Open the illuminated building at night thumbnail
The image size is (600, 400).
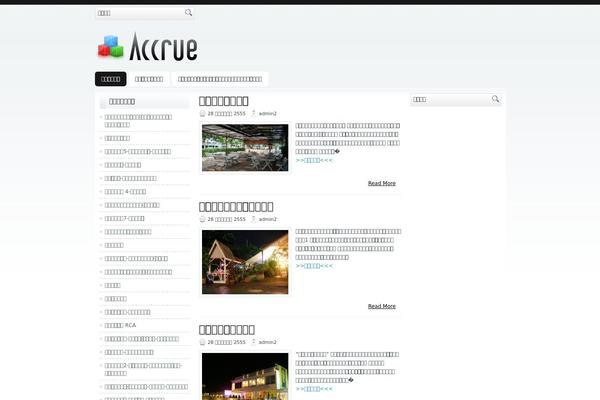tap(245, 376)
